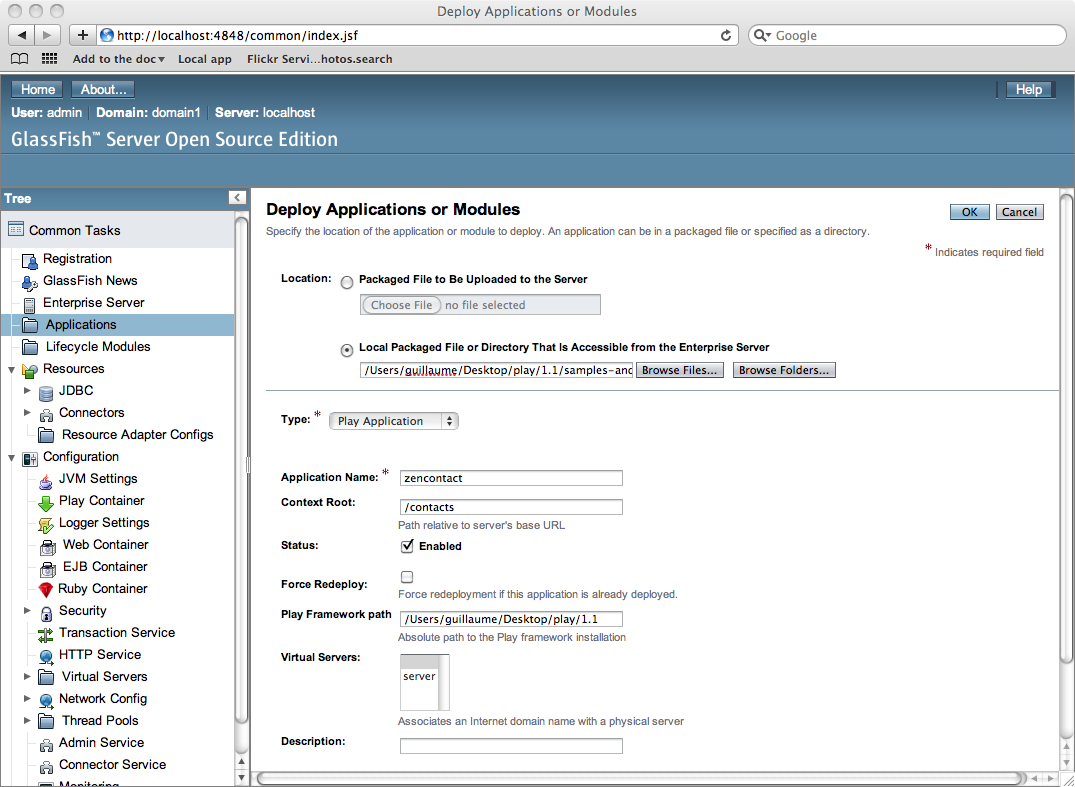Viewport: 1075px width, 787px height.
Task: Select Packaged File to Be Uploaded radio
Action: pyautogui.click(x=347, y=283)
